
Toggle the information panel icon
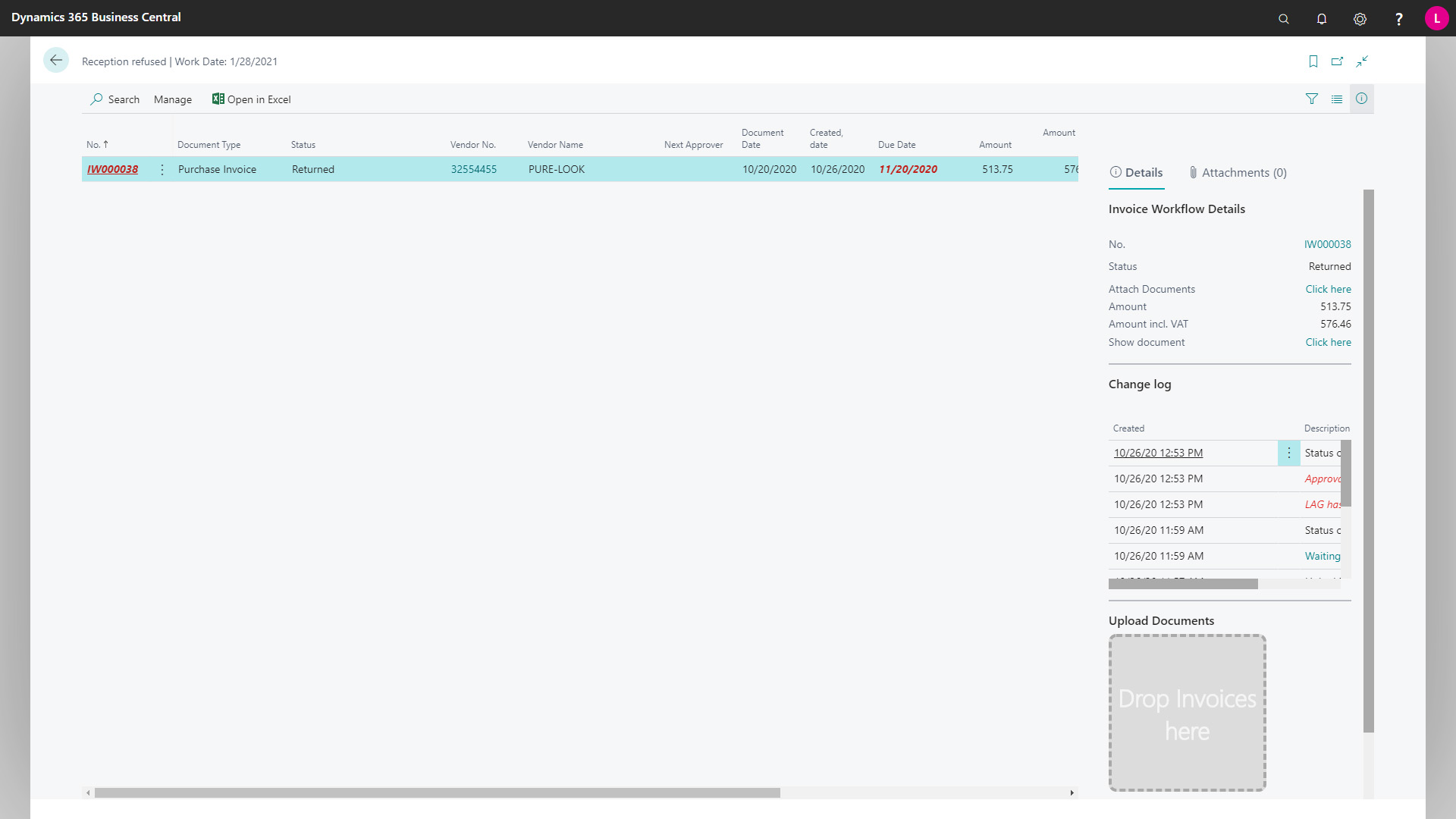pos(1362,98)
